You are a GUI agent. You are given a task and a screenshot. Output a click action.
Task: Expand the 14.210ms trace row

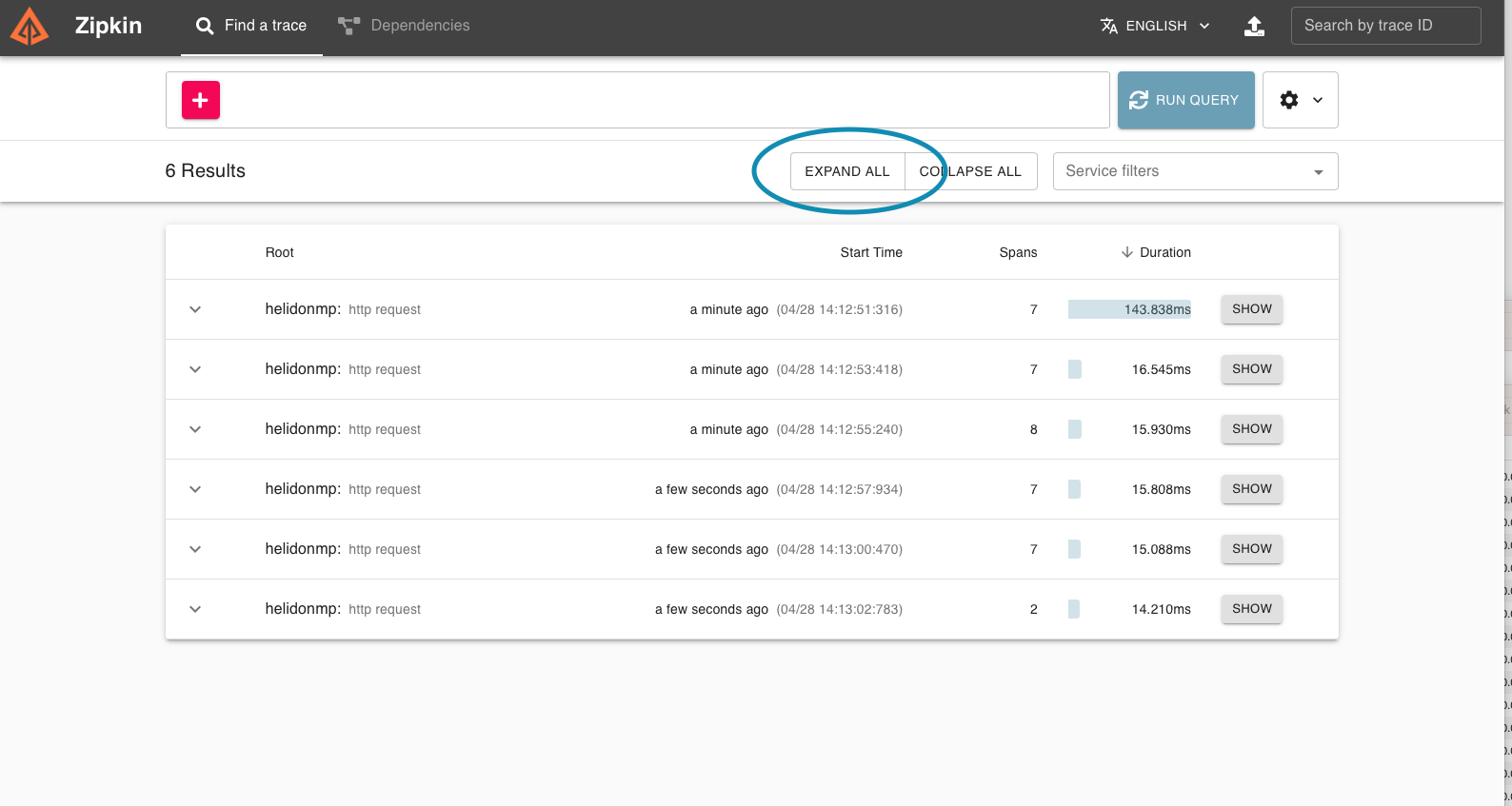coord(195,609)
